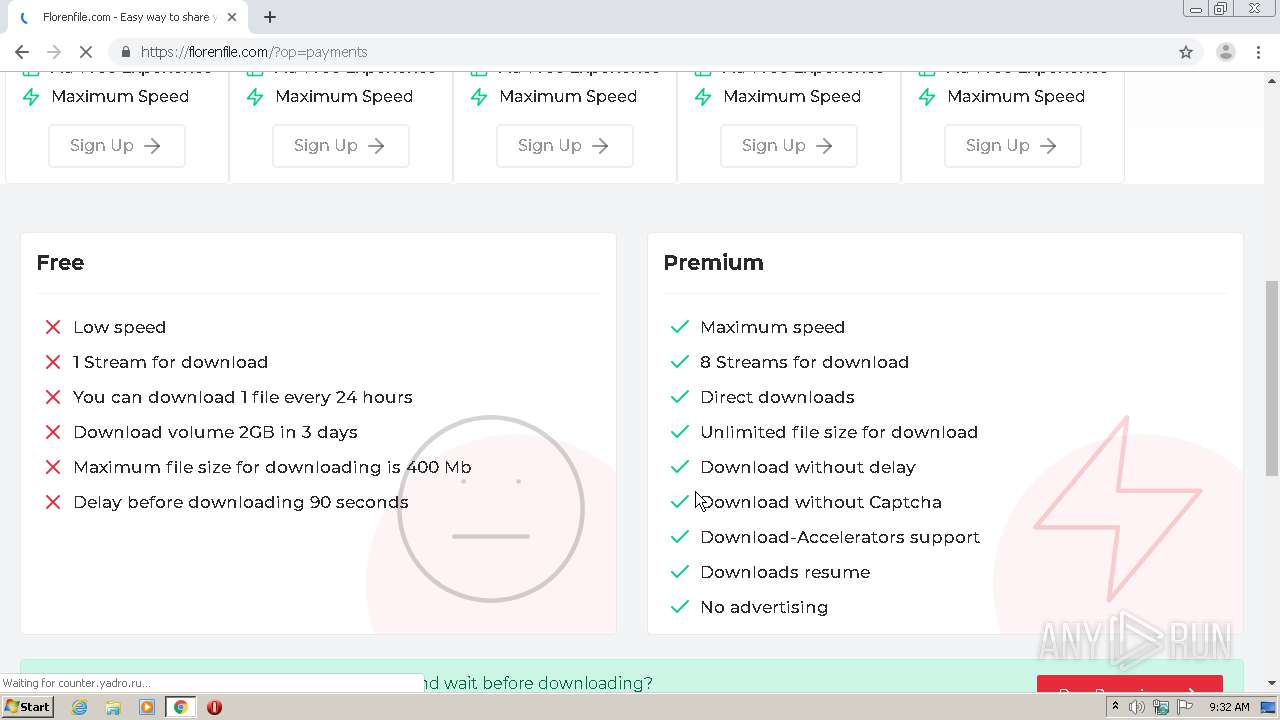Launch Internet Explorer from taskbar
The width and height of the screenshot is (1280, 720).
click(x=79, y=707)
